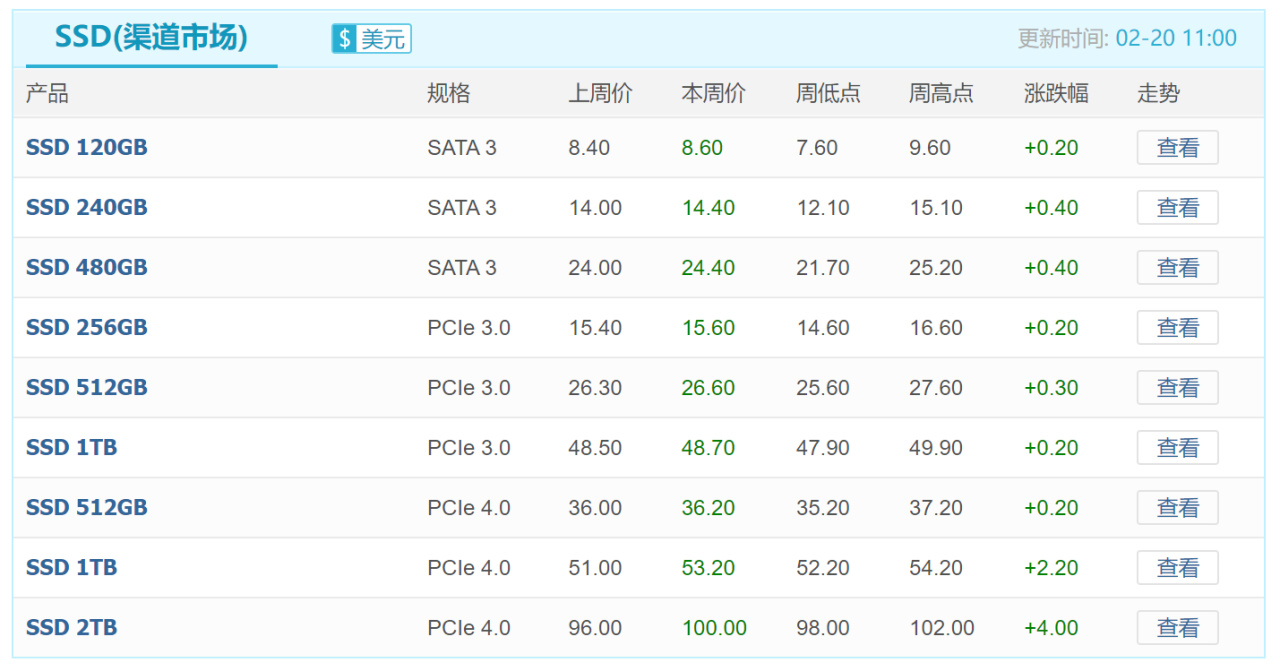Click the 美元 currency toggle icon

(371, 39)
